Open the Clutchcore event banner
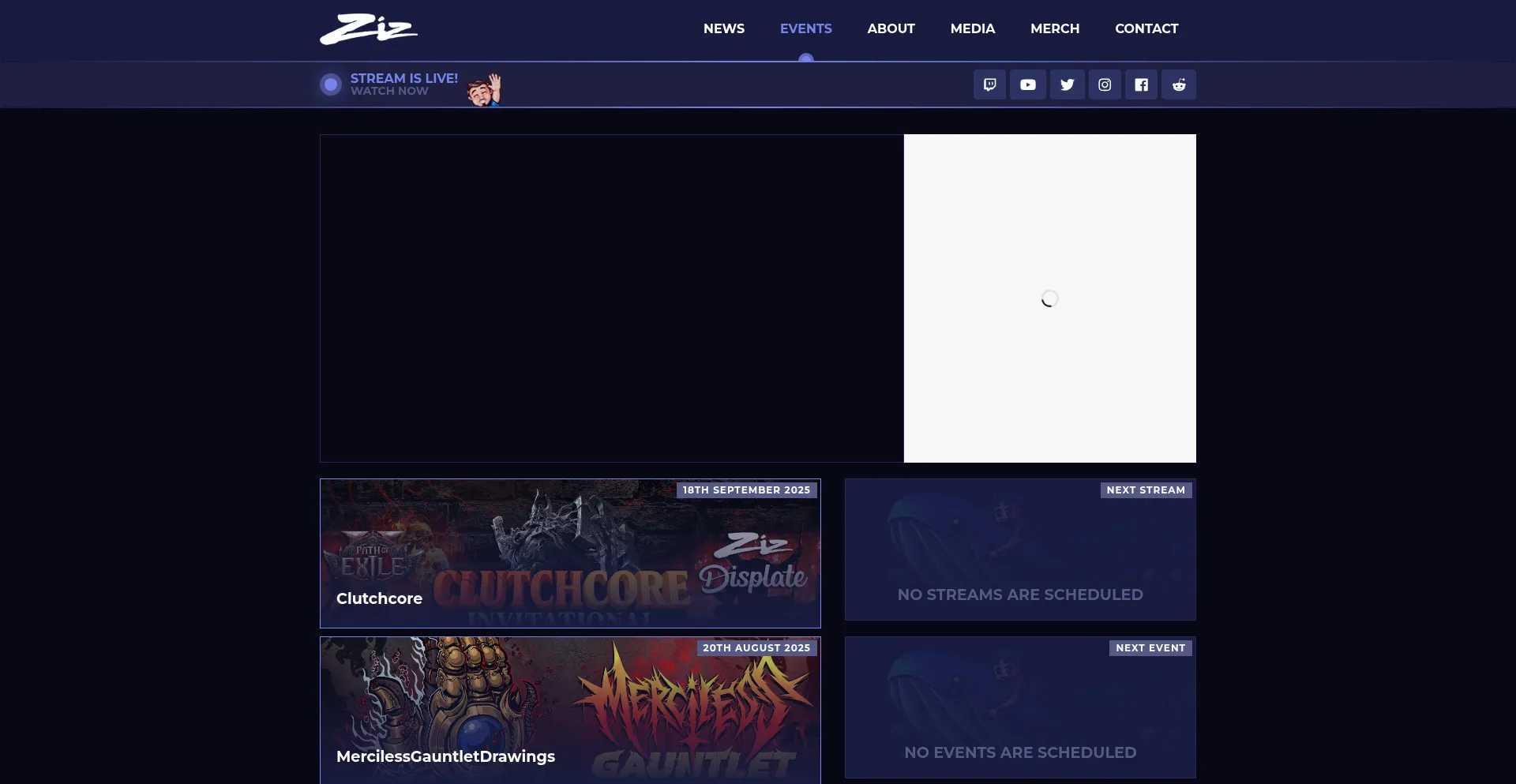 pos(569,553)
